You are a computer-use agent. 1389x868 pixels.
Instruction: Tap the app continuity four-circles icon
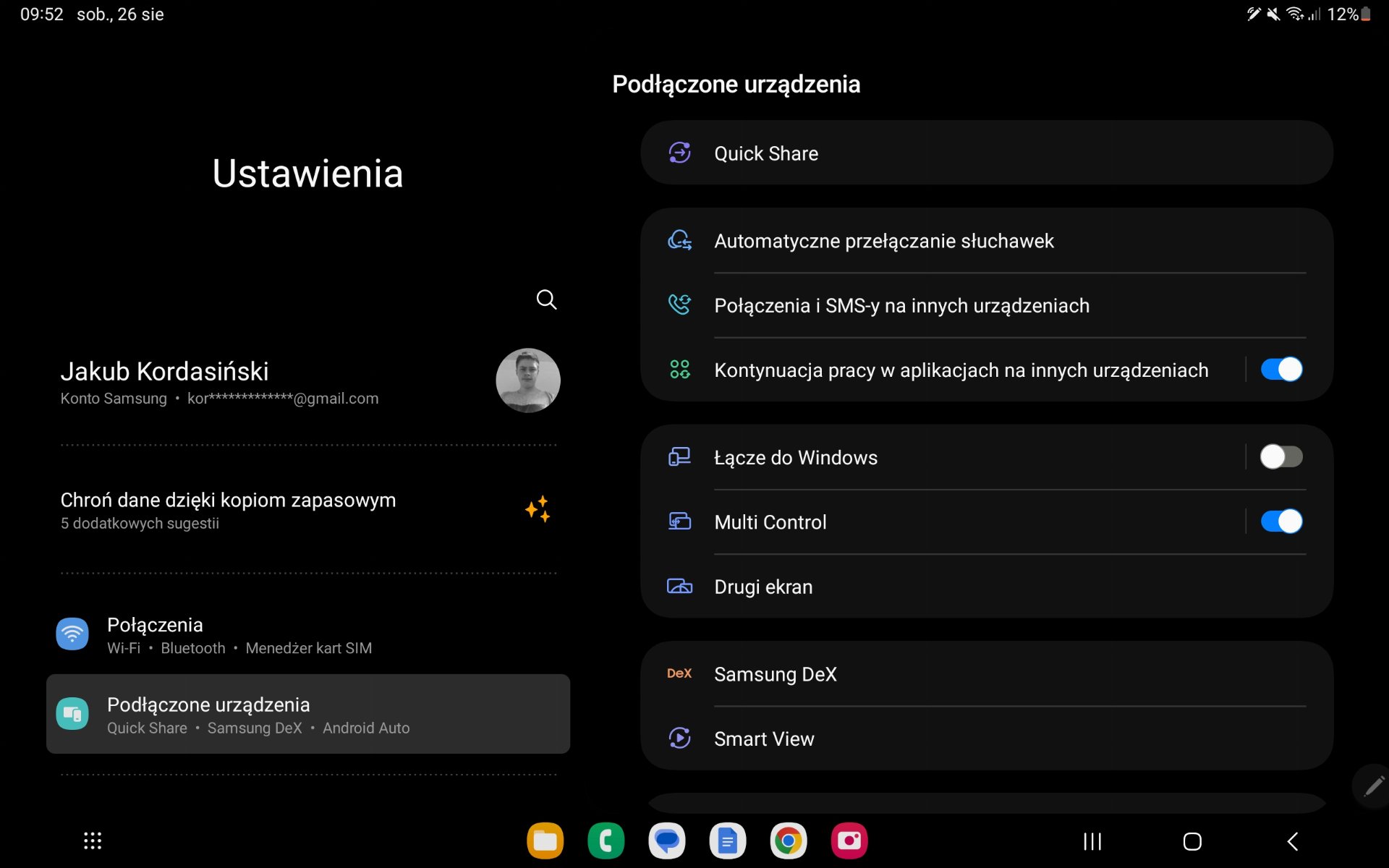tap(679, 370)
